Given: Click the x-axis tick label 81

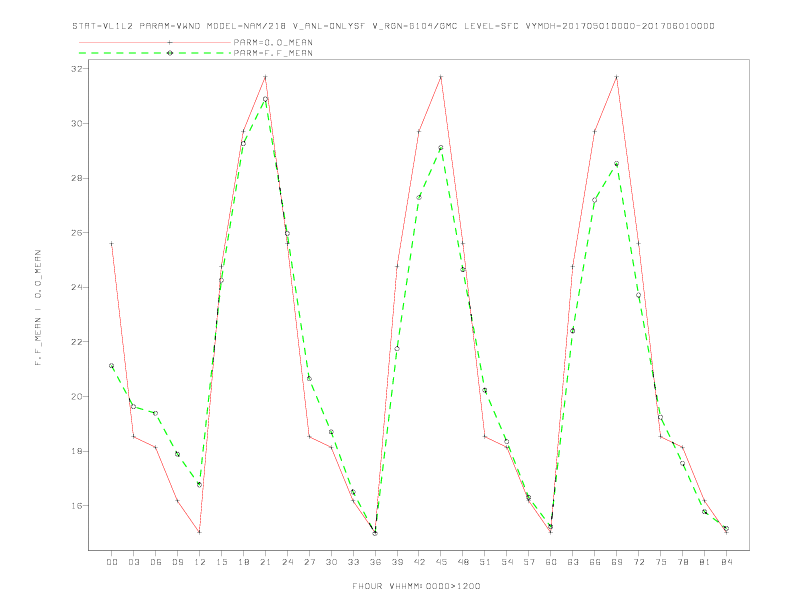Looking at the screenshot, I should [704, 562].
